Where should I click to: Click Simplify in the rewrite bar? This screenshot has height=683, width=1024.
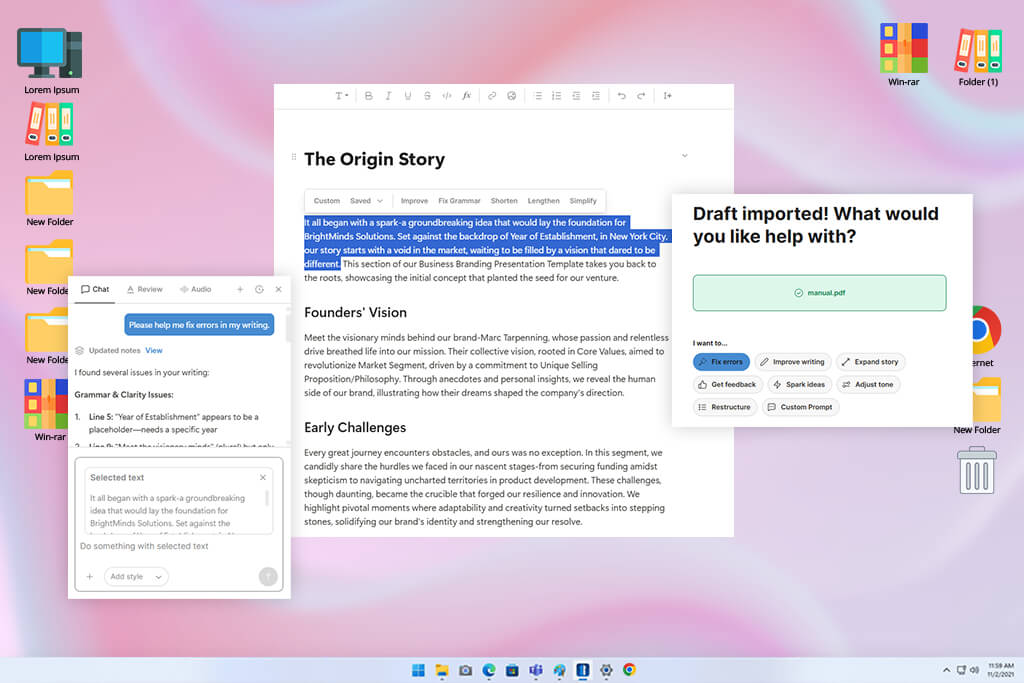pos(583,201)
